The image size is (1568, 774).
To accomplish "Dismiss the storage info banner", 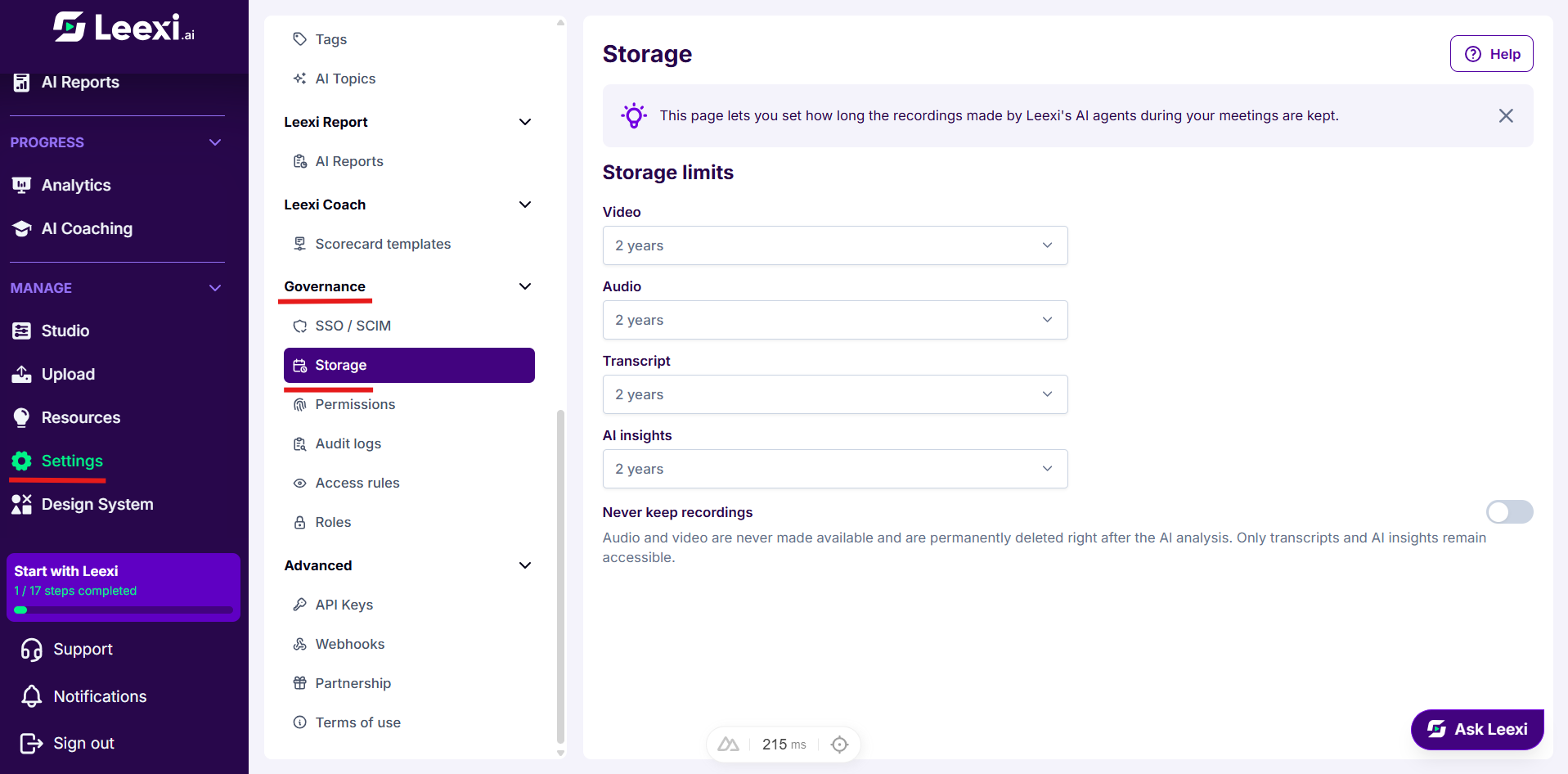I will 1506,115.
